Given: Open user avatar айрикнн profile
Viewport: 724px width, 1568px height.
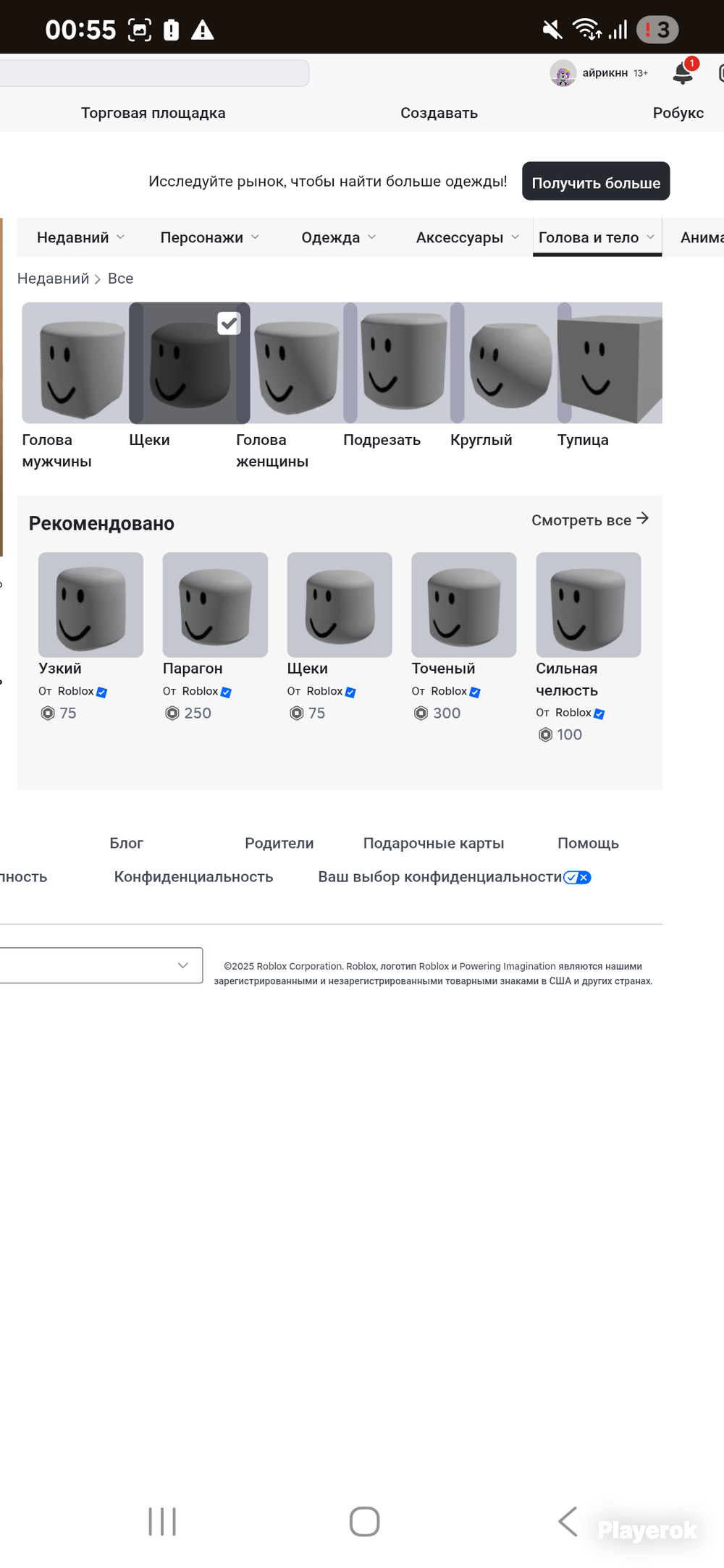Looking at the screenshot, I should pyautogui.click(x=563, y=73).
